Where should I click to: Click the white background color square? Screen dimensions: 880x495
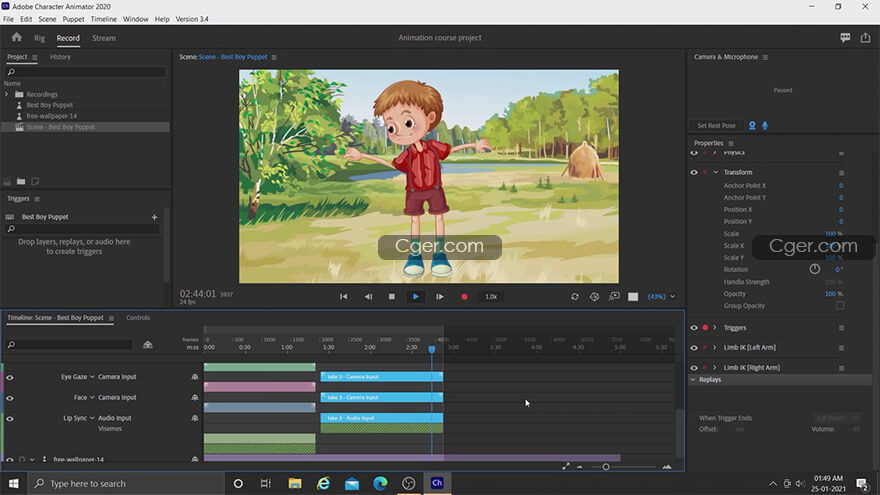pos(633,296)
